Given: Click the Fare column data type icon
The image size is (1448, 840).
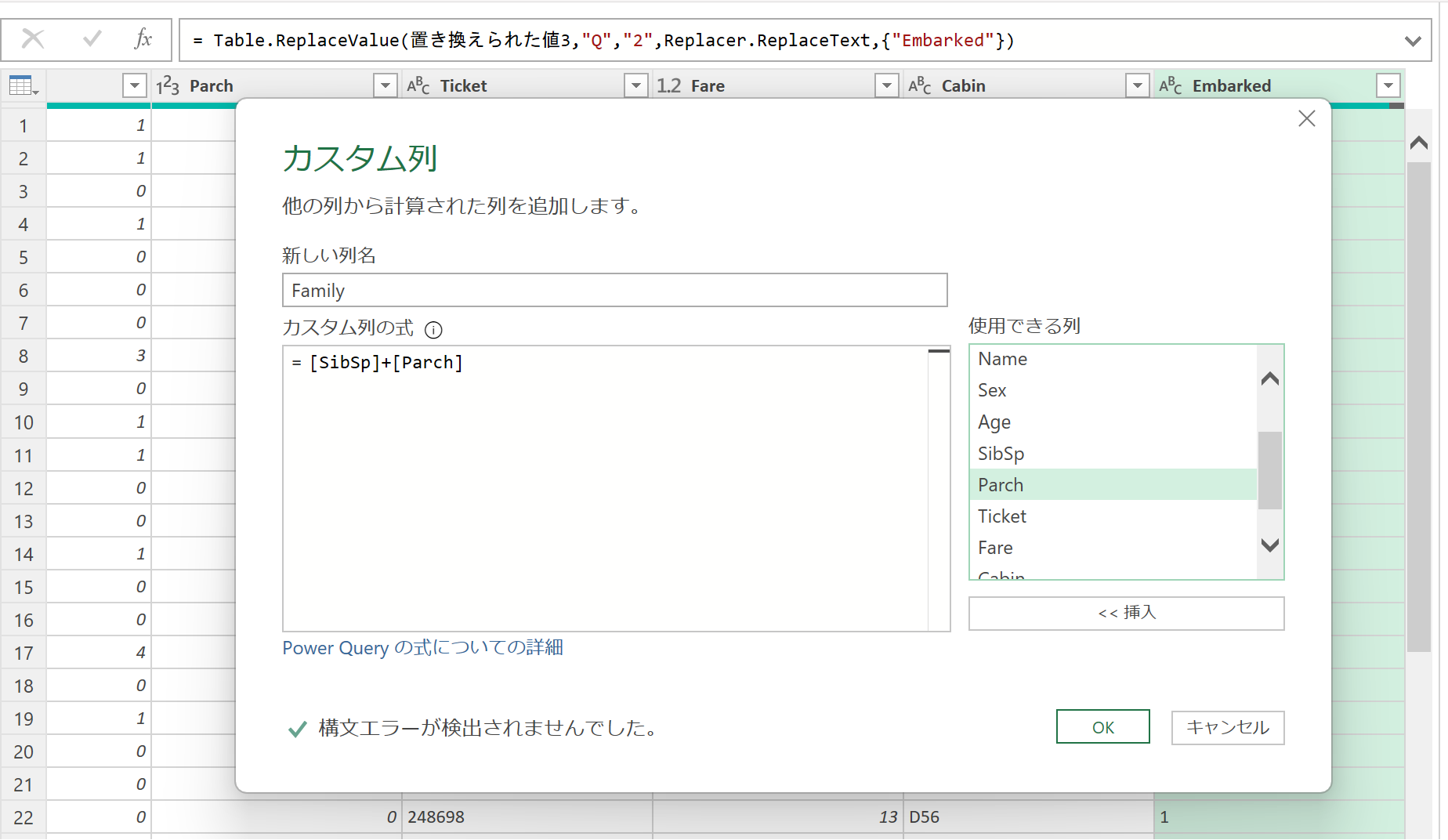Looking at the screenshot, I should tap(669, 85).
